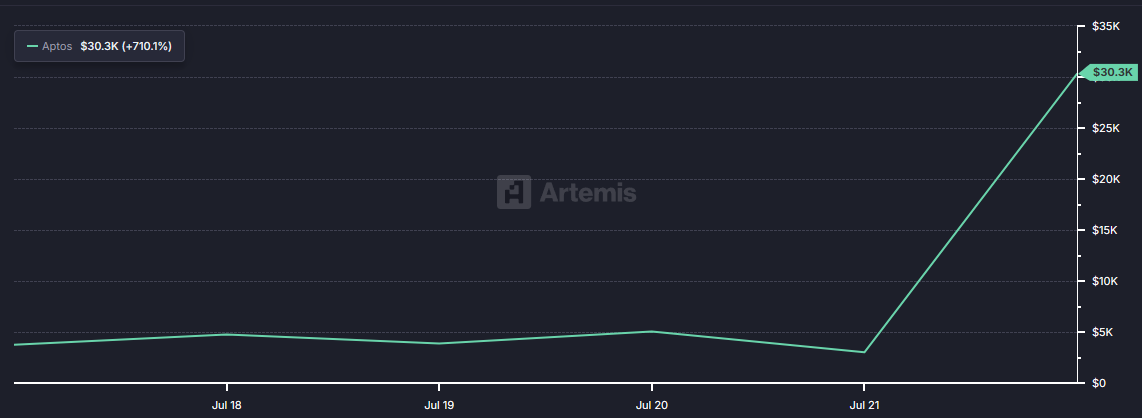The width and height of the screenshot is (1142, 418).
Task: Click the $35K axis label
Action: (1106, 26)
